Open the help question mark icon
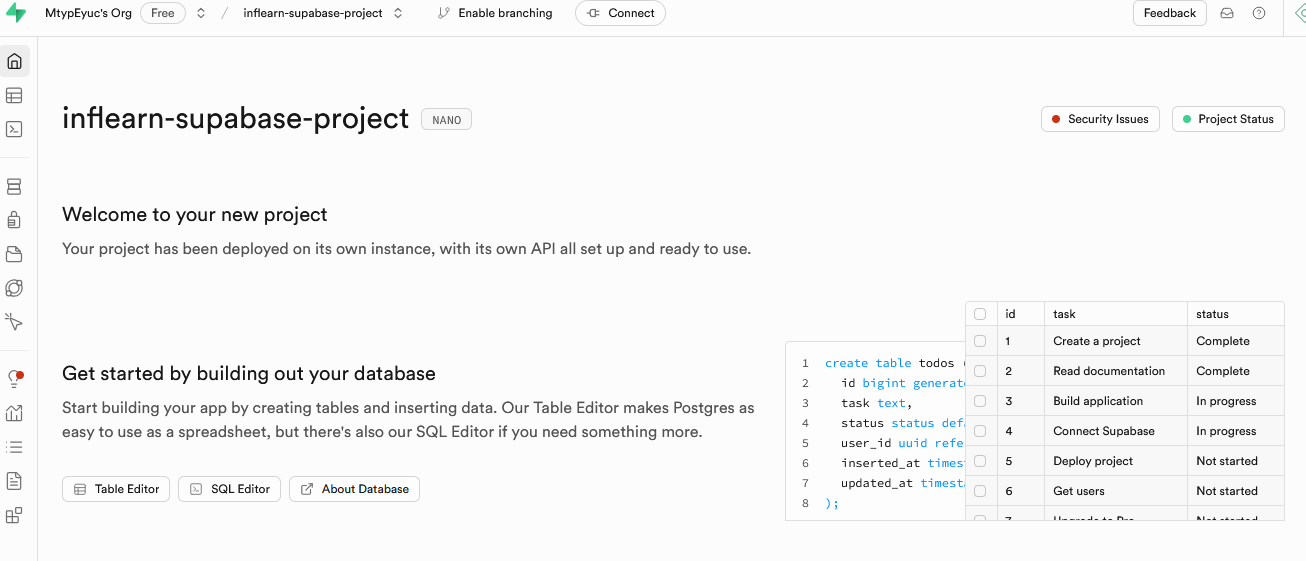 tap(1259, 13)
